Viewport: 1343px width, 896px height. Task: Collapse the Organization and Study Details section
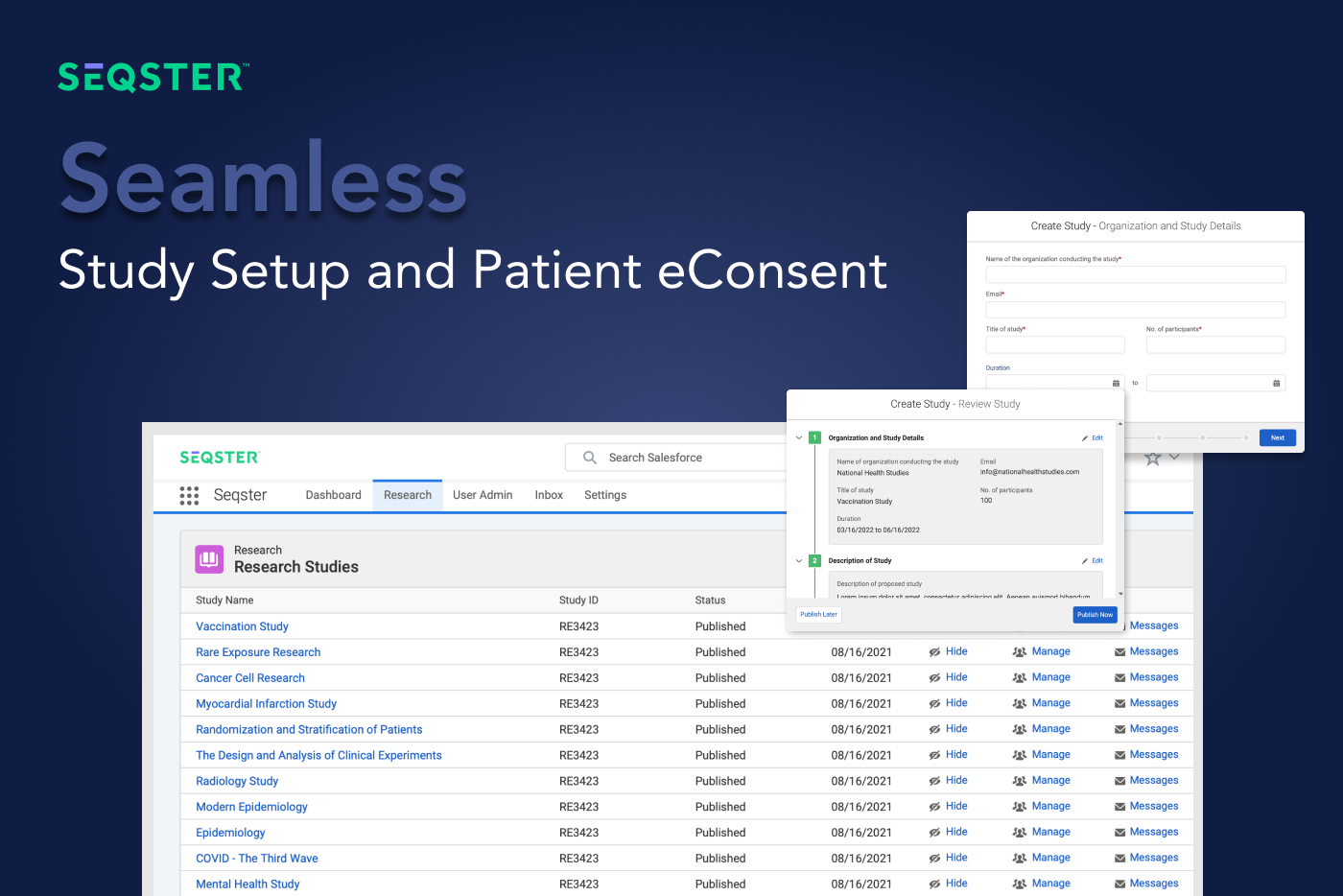pos(799,437)
